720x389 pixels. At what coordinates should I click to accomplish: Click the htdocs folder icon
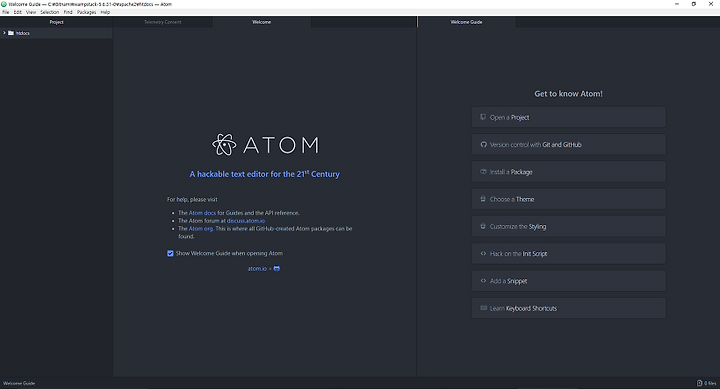pos(11,33)
